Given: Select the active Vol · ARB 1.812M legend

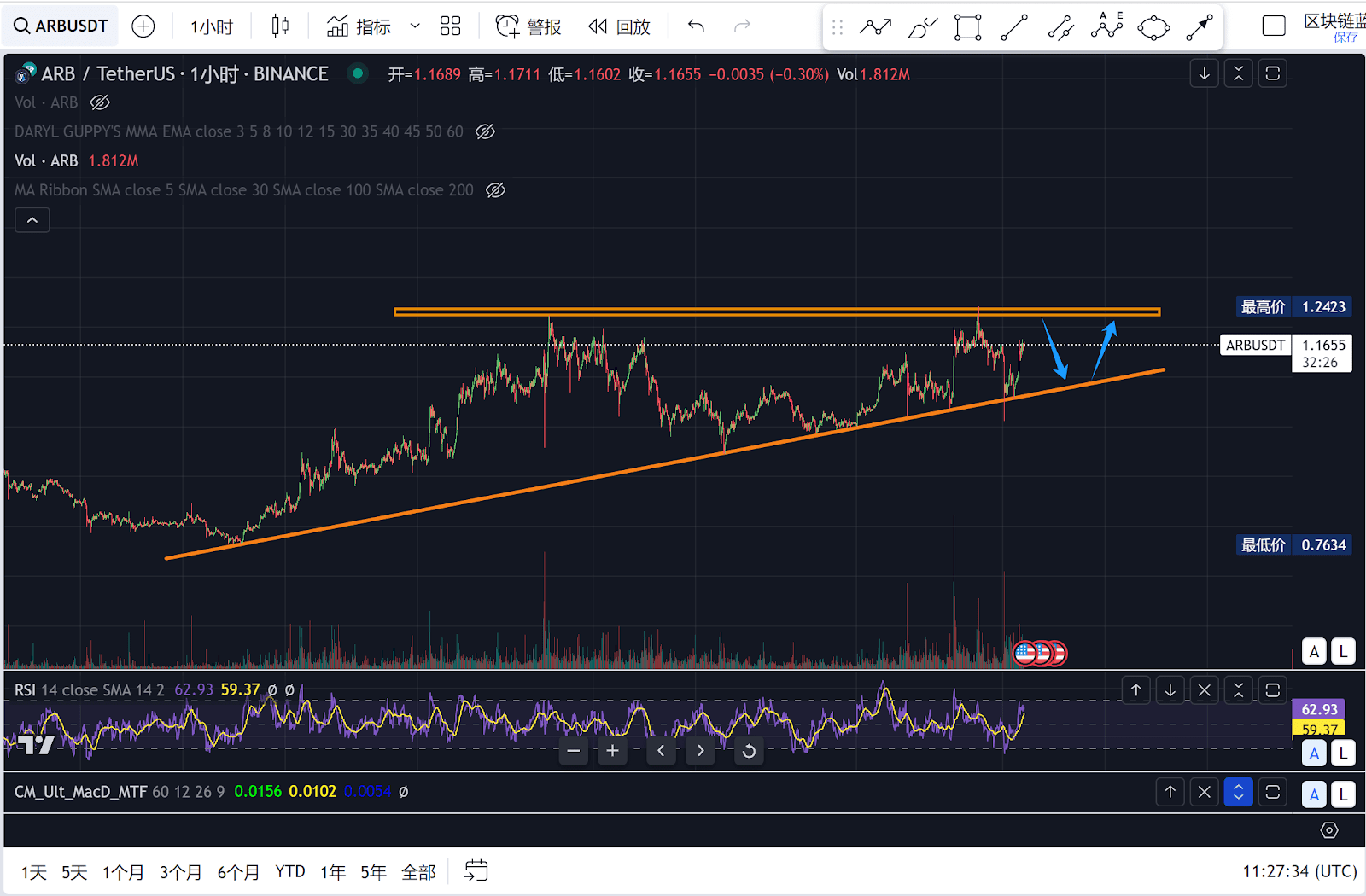Looking at the screenshot, I should 76,160.
